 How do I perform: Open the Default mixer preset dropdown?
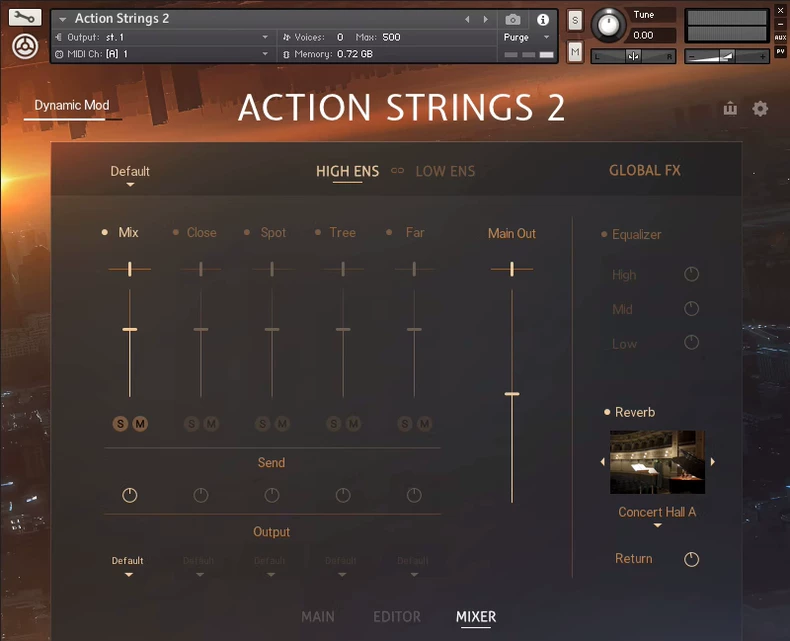pos(130,175)
